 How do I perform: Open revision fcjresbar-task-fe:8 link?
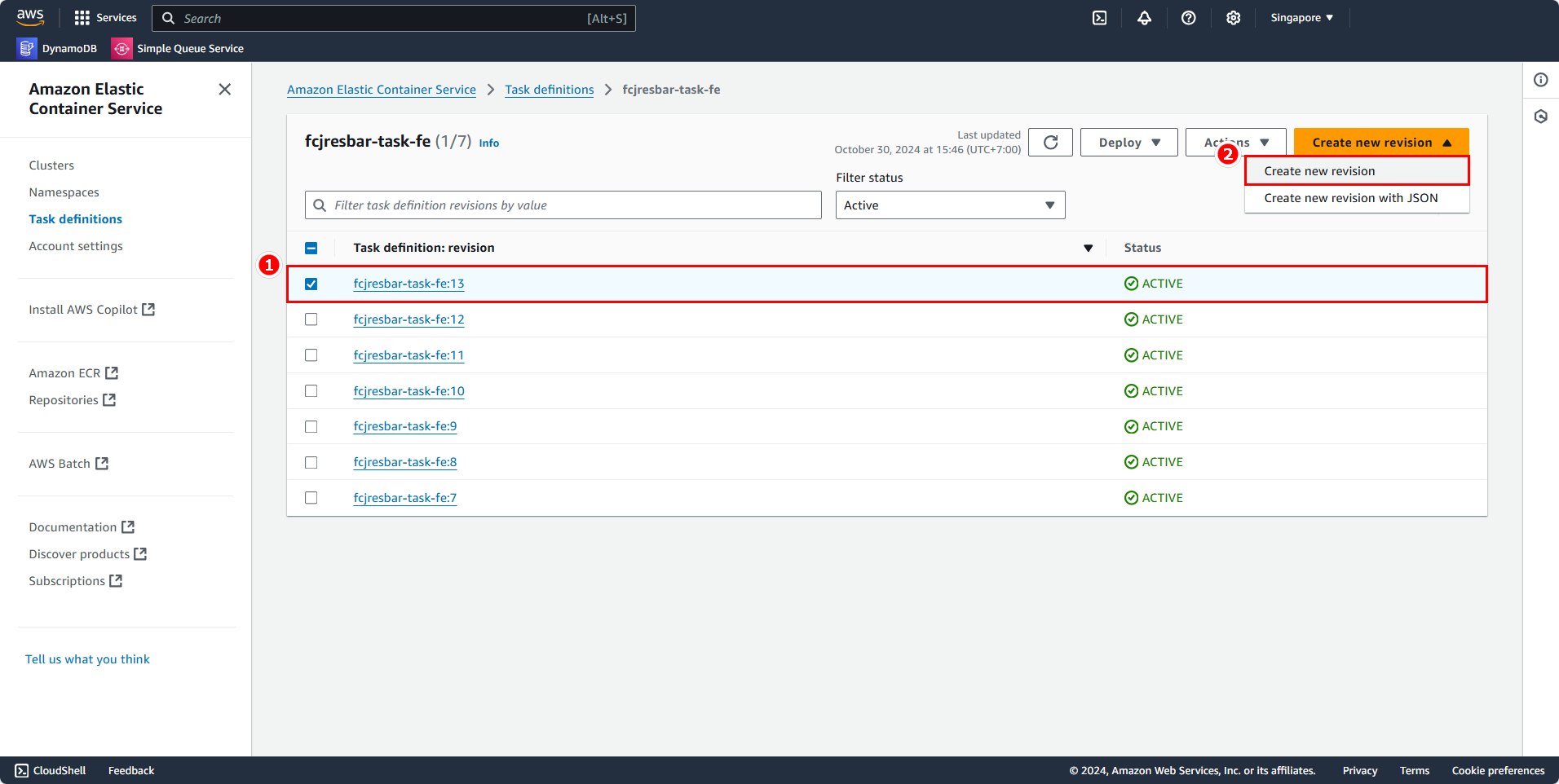pos(405,462)
